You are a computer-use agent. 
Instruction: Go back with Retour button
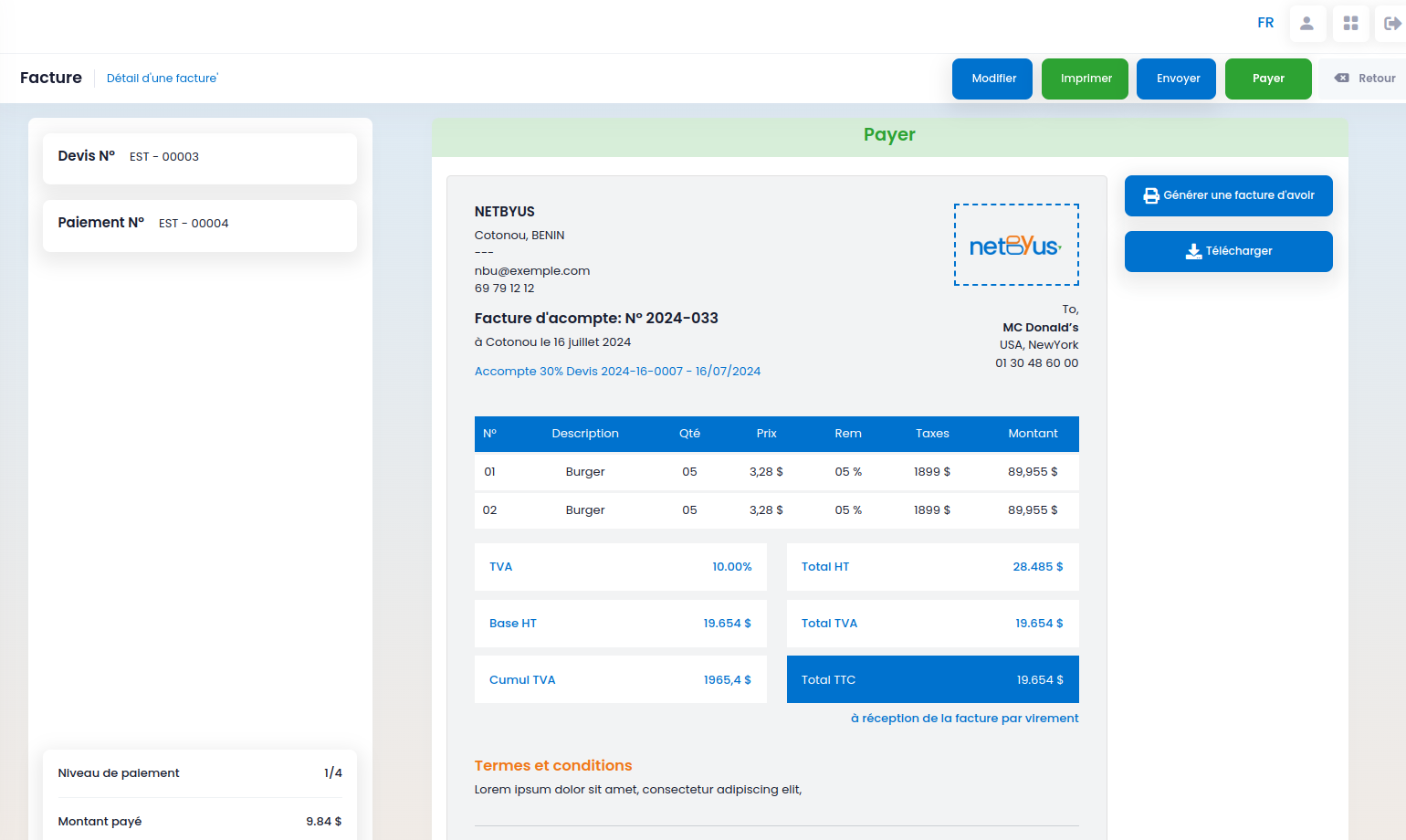coord(1365,79)
